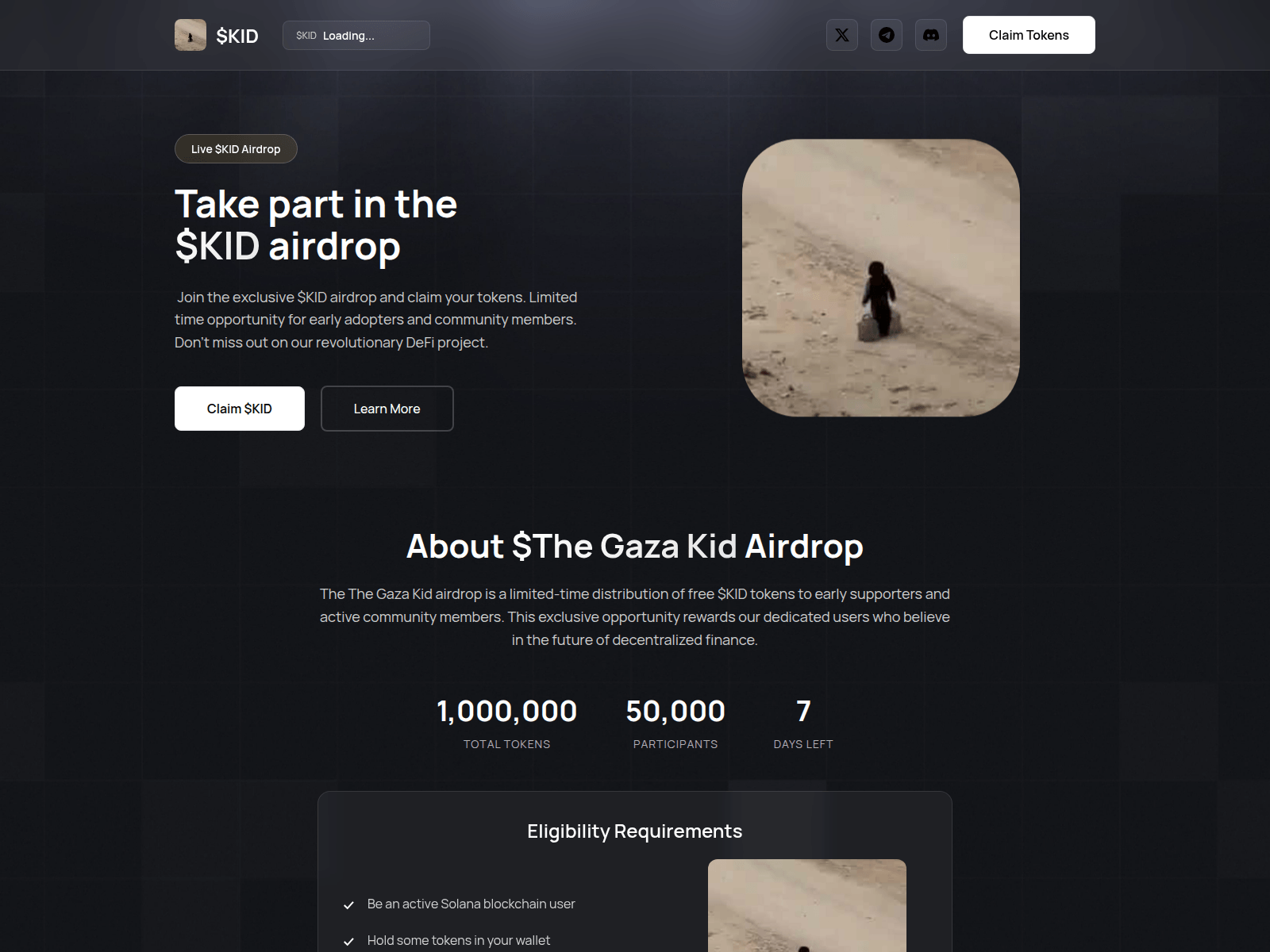1270x952 pixels.
Task: Open the X (Twitter) social icon
Action: point(842,35)
